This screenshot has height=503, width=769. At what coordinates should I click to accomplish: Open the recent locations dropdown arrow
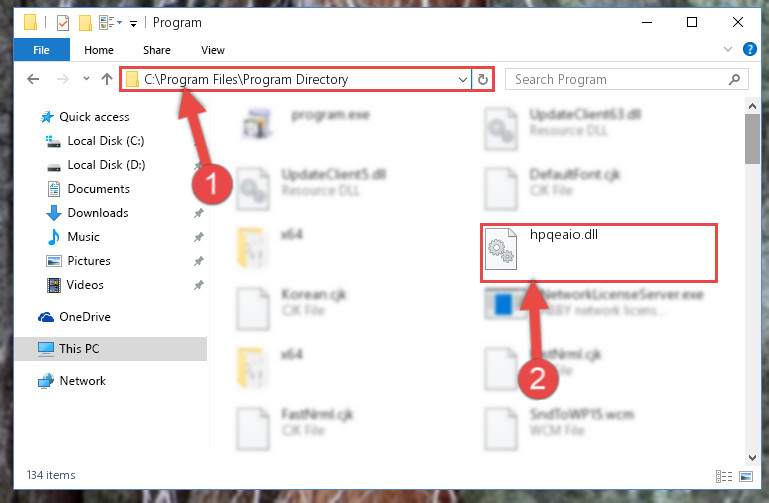point(86,78)
